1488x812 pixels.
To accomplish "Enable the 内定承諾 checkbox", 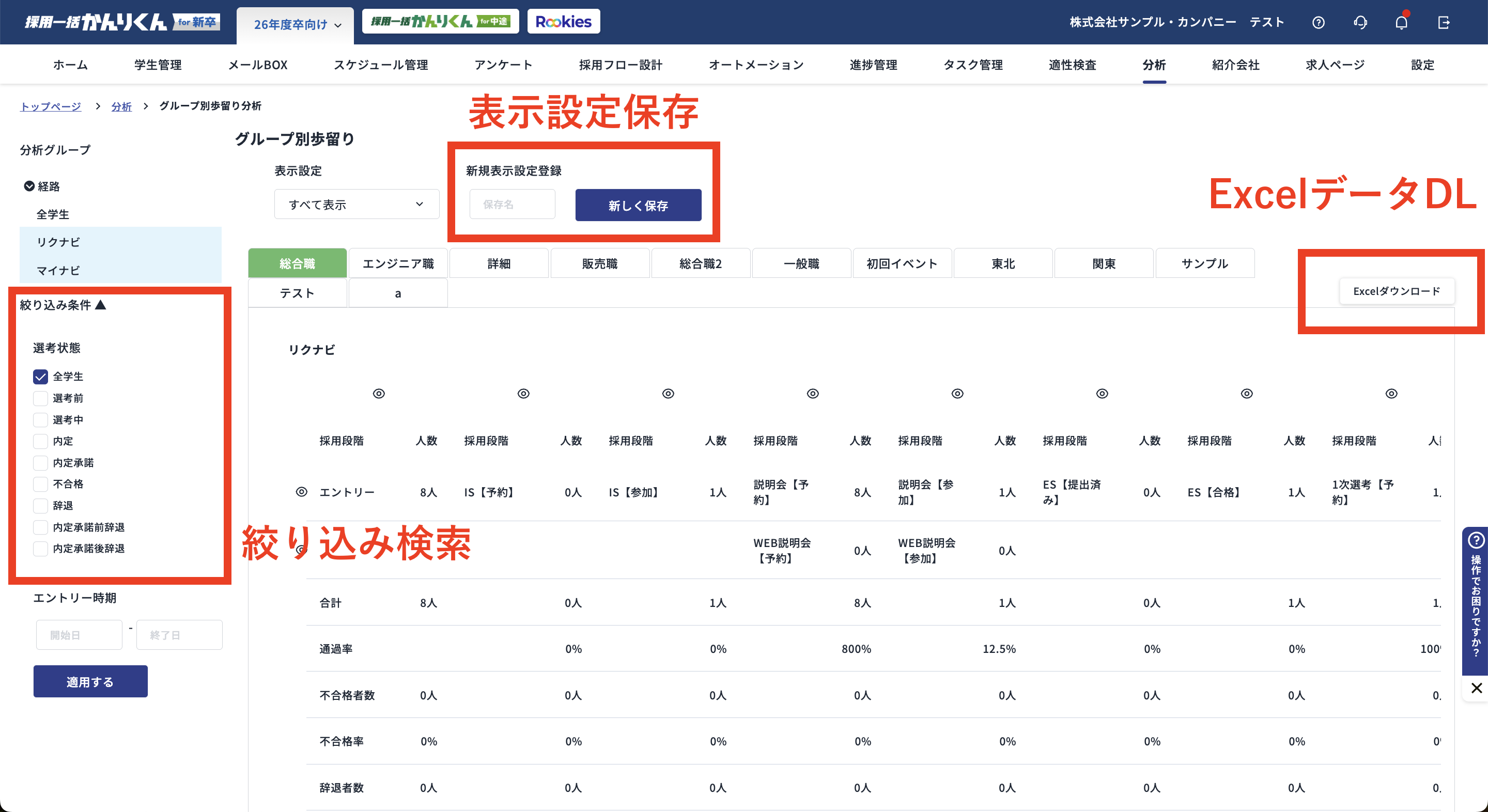I will (40, 463).
